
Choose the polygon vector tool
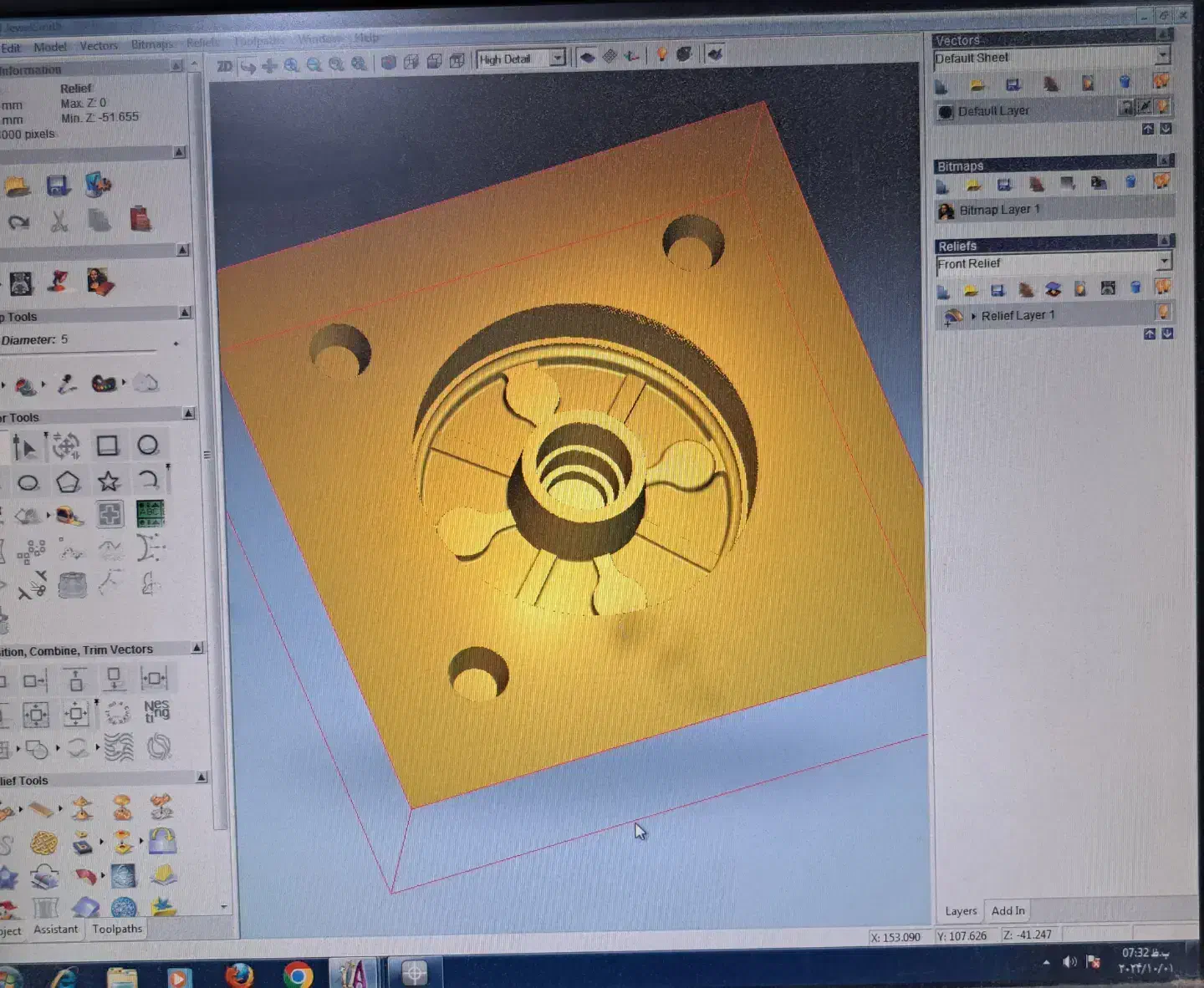68,481
